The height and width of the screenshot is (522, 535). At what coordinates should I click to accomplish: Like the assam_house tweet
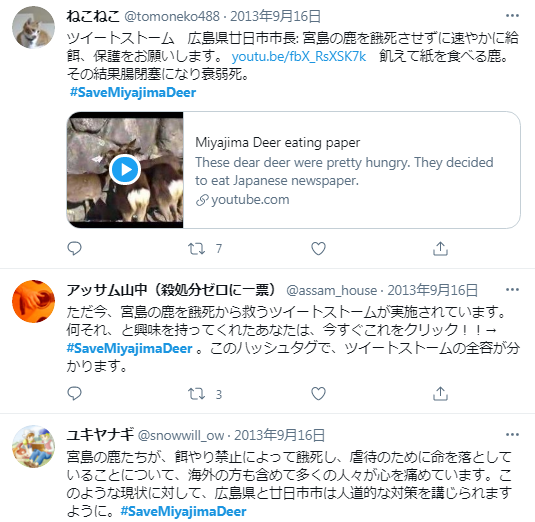click(318, 394)
